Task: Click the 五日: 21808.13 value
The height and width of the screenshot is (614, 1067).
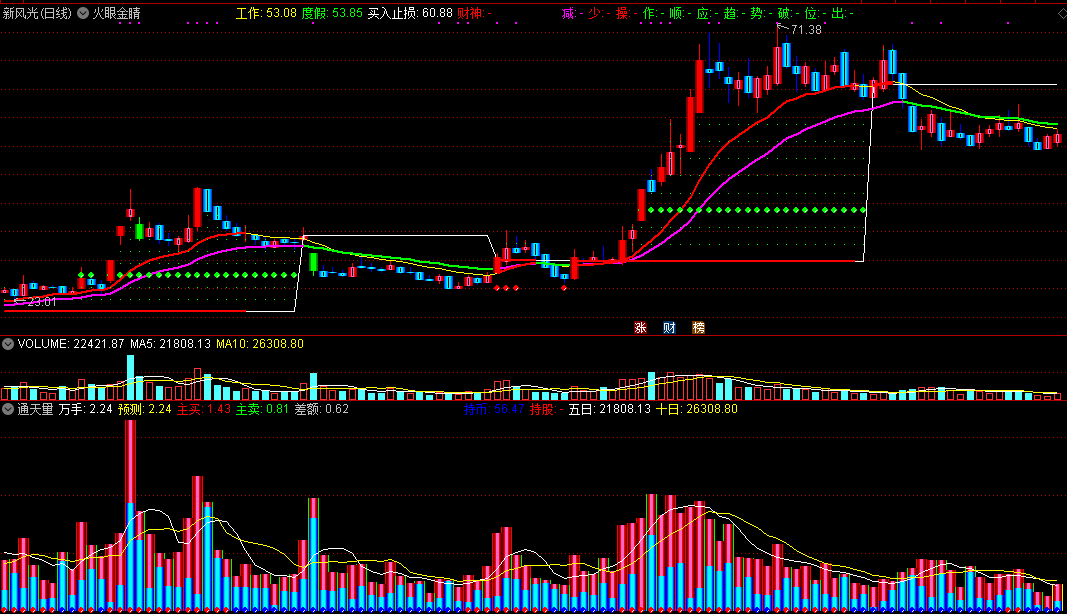Action: (609, 409)
